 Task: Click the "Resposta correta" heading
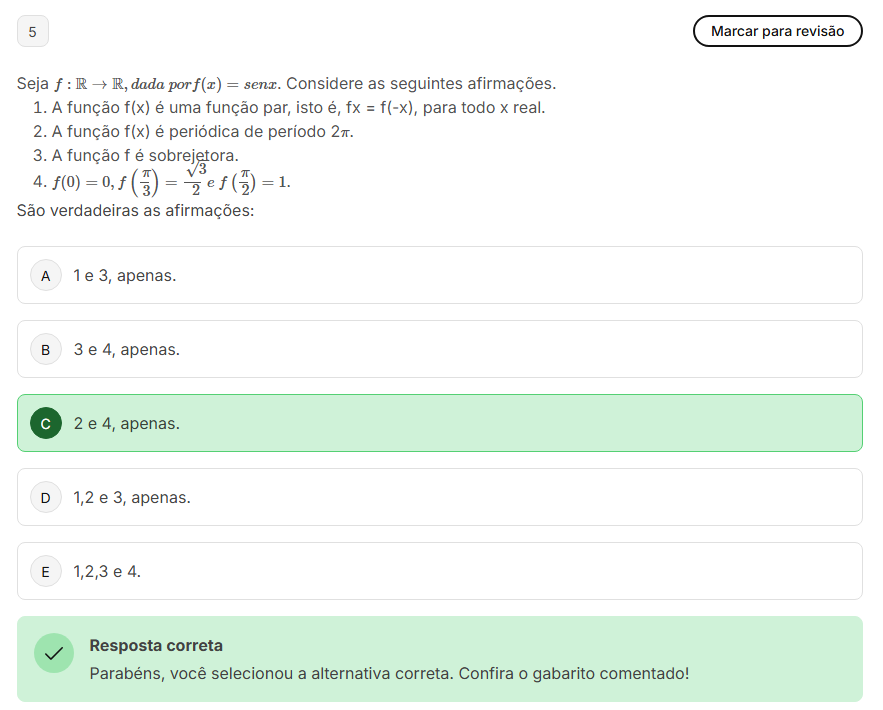tap(156, 646)
